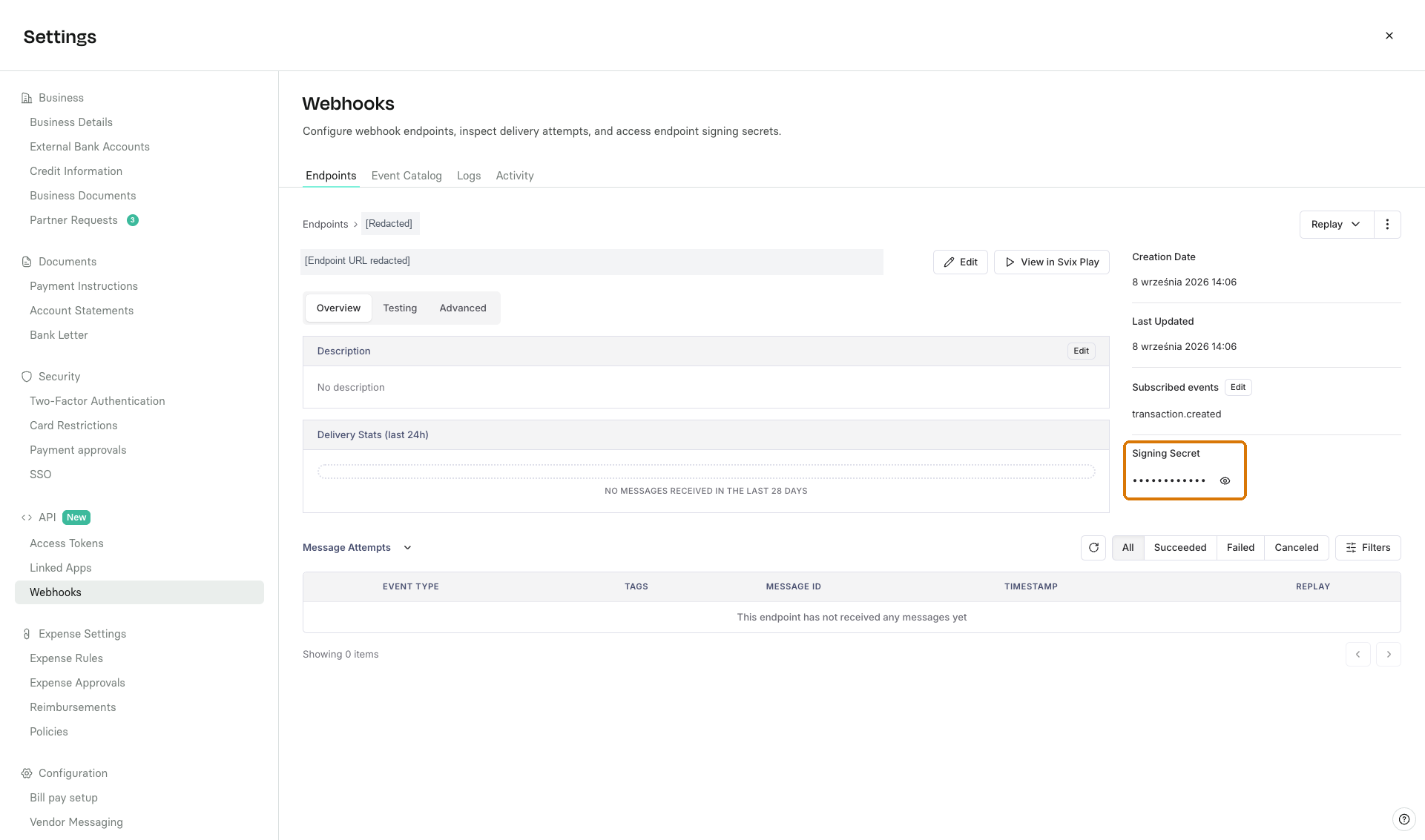Go to previous page of message attempts

[1358, 655]
